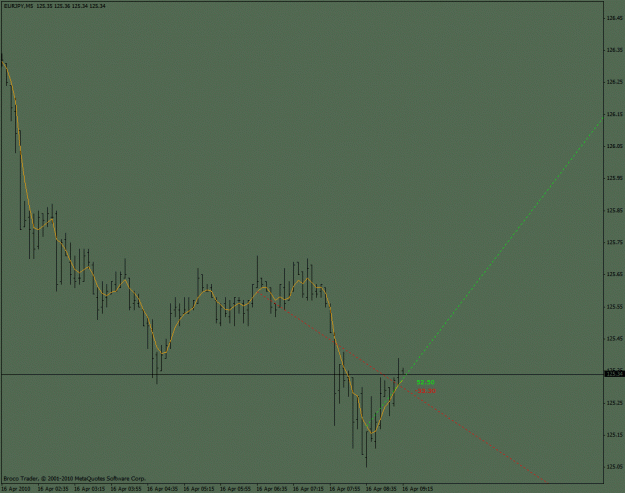Click the 126.35 price scale label

[x=614, y=50]
